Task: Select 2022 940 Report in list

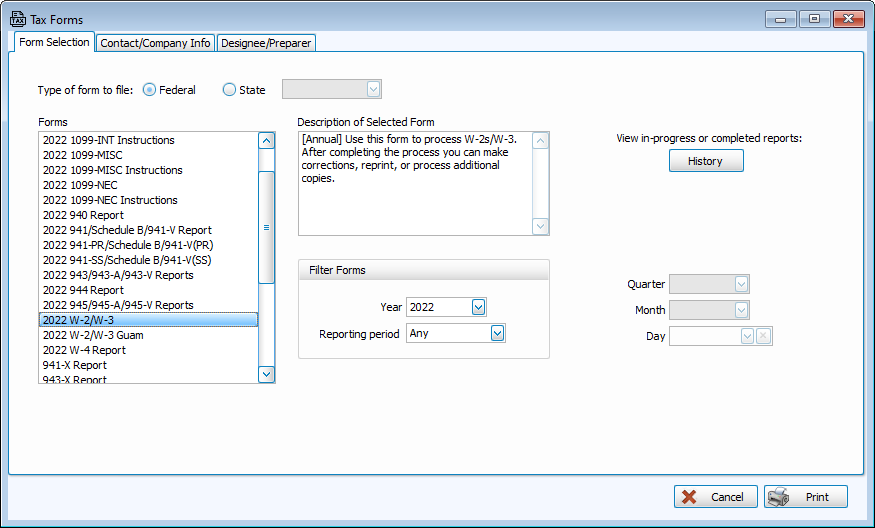Action: pos(83,215)
